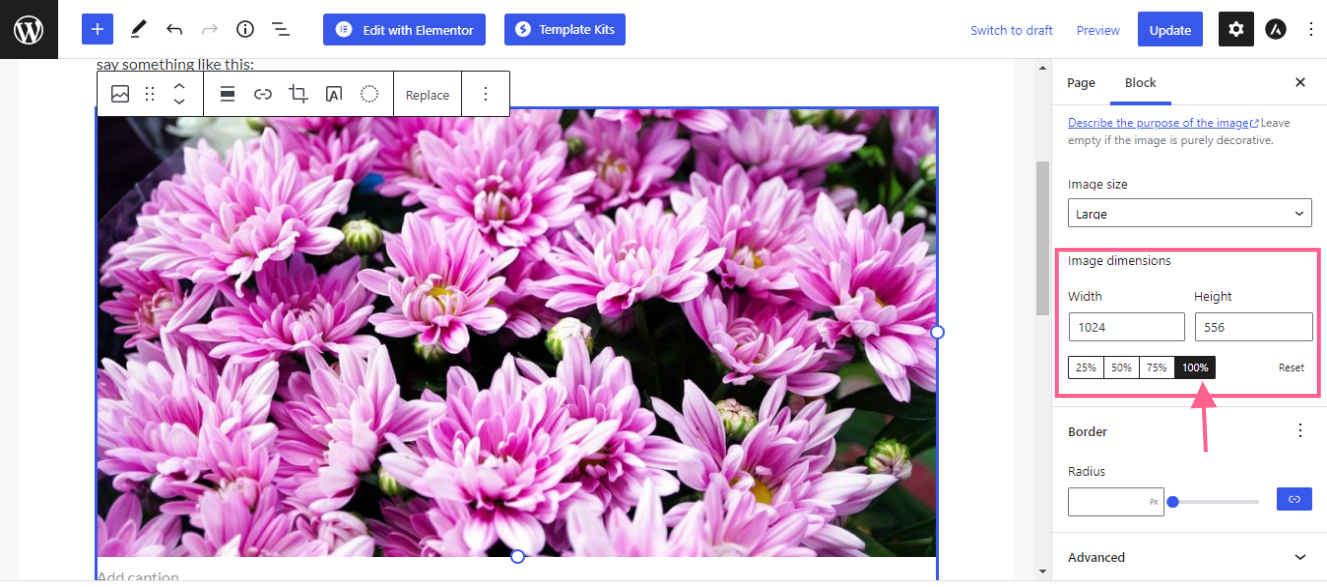Apply a duotone filter with the circle icon

click(x=369, y=93)
